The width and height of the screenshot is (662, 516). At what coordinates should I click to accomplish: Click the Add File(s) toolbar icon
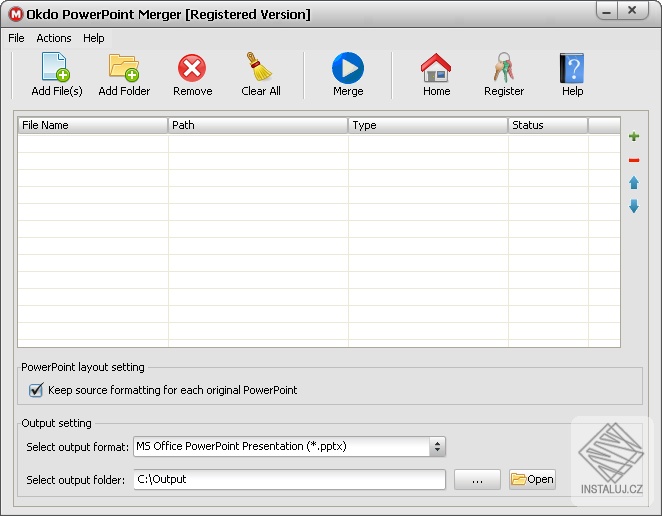[56, 67]
